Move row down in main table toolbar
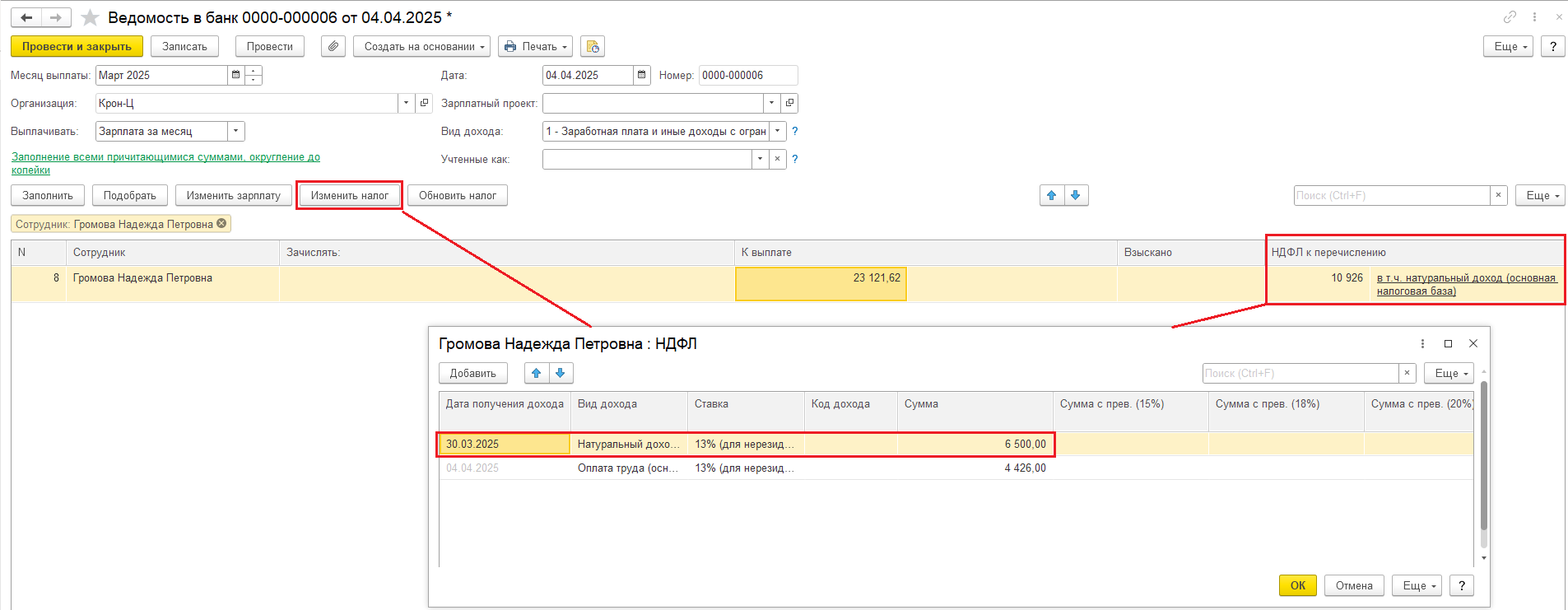This screenshot has height=610, width=1568. pyautogui.click(x=1076, y=196)
